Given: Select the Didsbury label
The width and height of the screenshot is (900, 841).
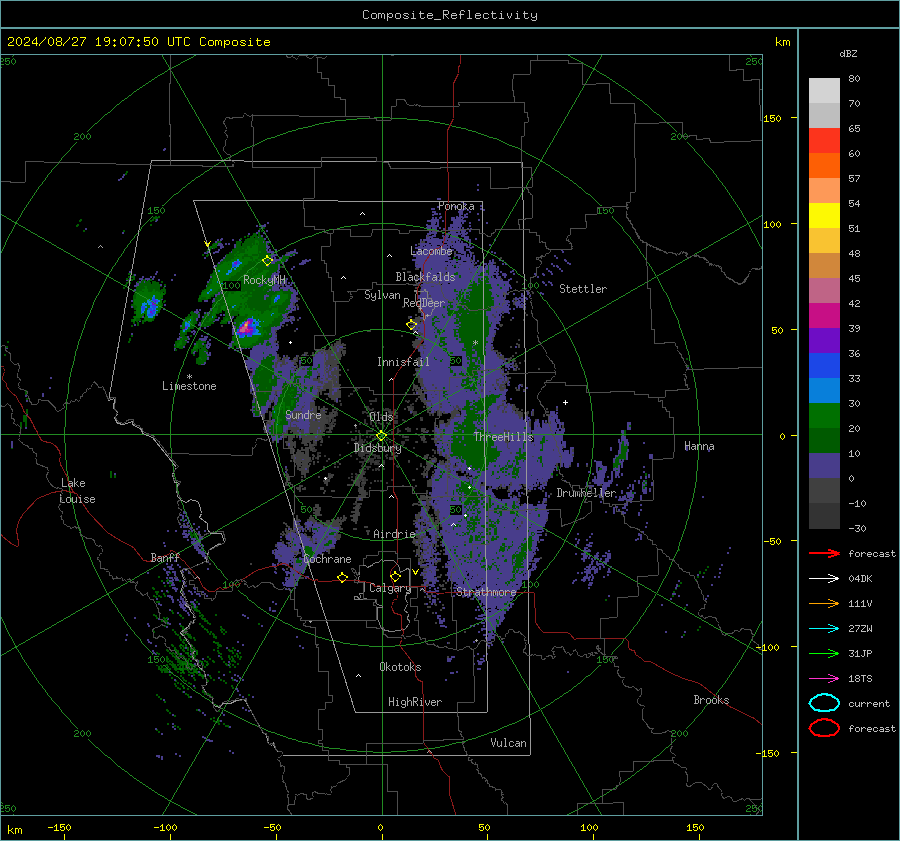Looking at the screenshot, I should point(377,448).
